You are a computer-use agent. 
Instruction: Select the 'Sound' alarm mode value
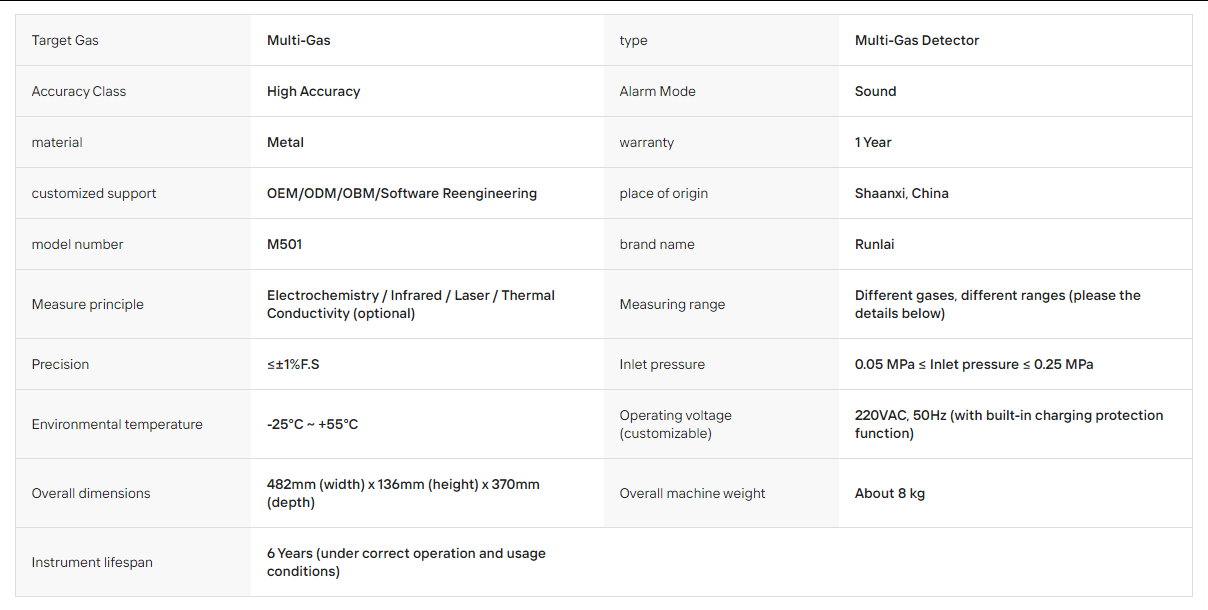[875, 91]
